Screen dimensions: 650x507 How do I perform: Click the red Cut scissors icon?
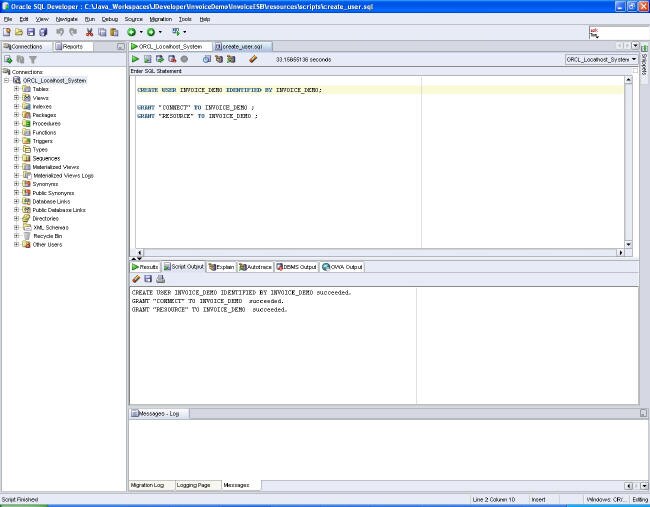[x=88, y=32]
